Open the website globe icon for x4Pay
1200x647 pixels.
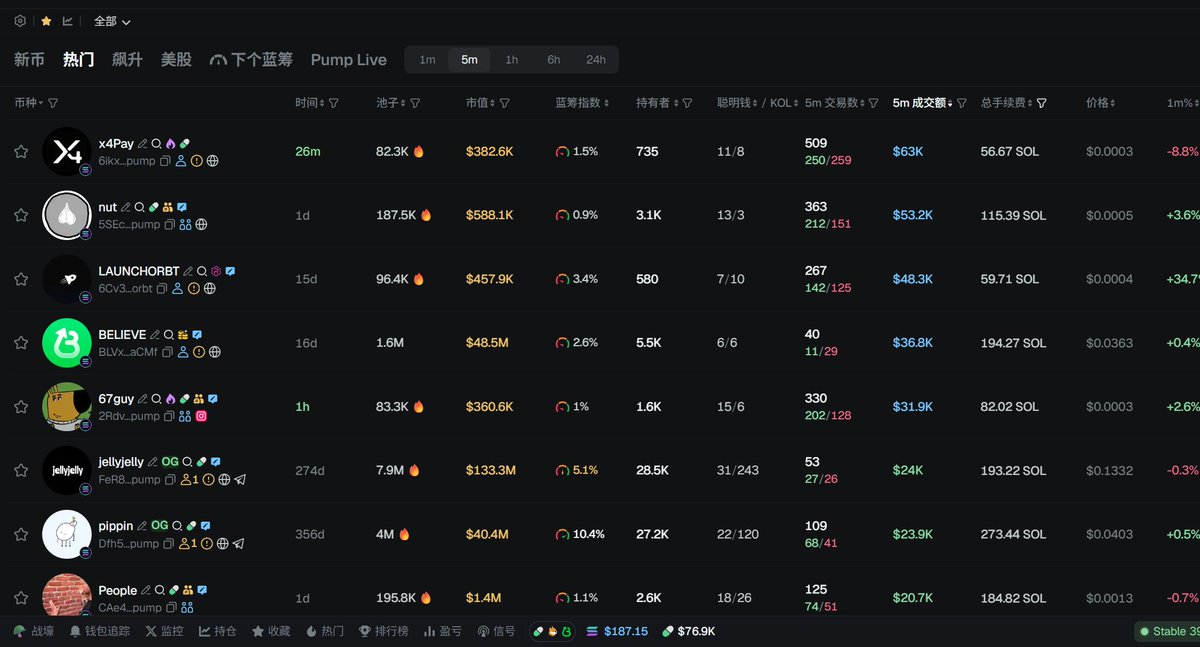click(213, 160)
